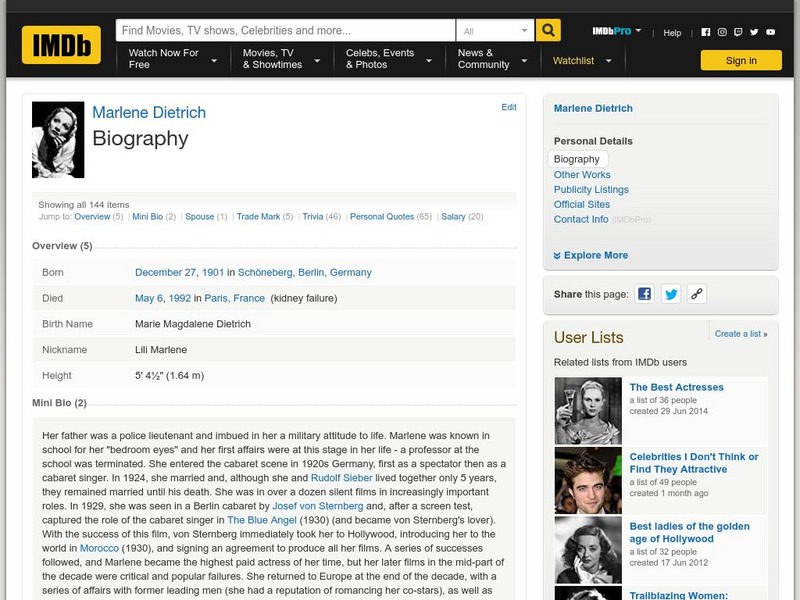Open the 'Other Works' link in Personal Details
Image resolution: width=800 pixels, height=600 pixels.
[581, 173]
